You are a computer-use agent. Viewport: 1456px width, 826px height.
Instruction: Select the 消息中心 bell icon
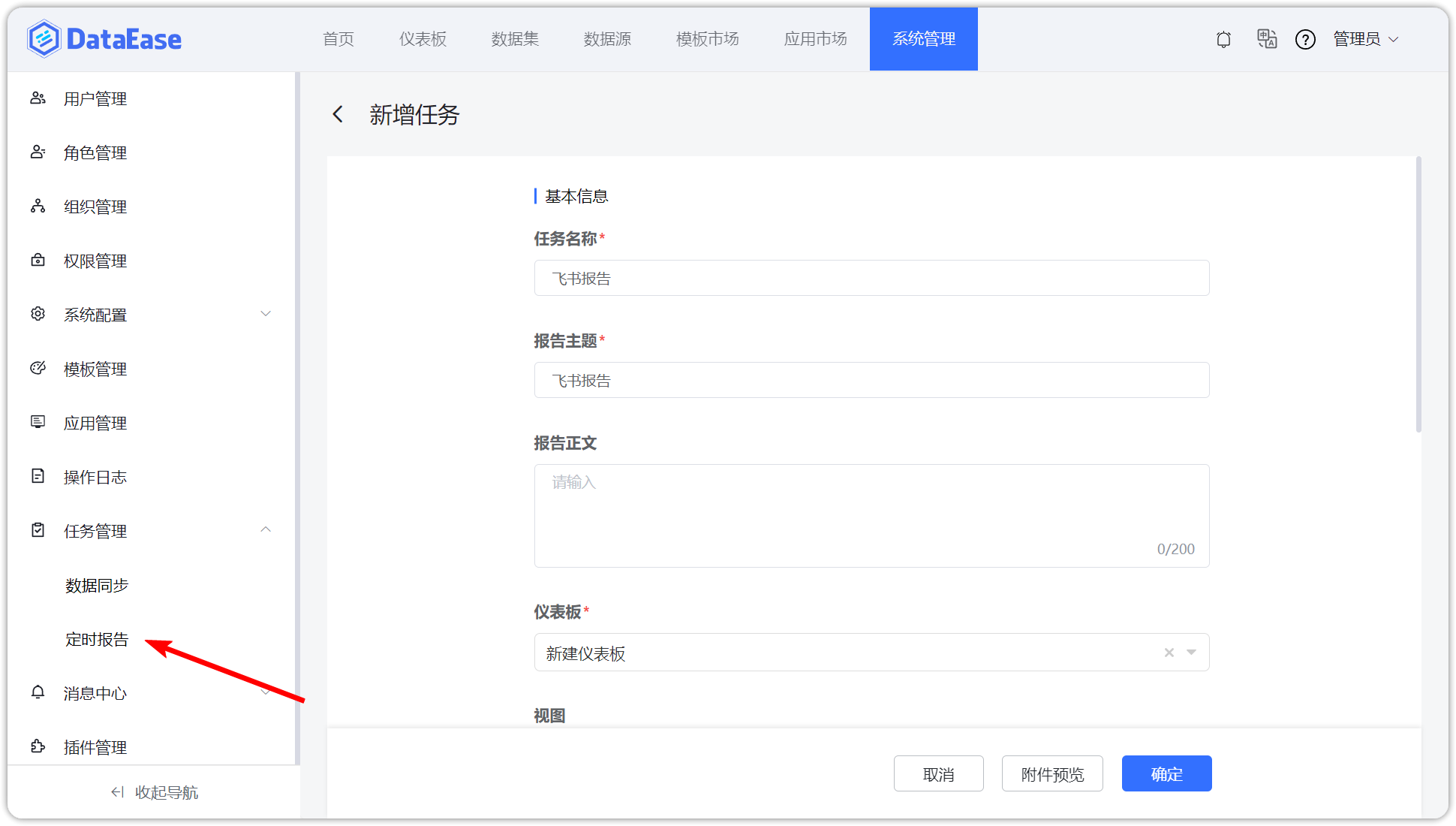tap(38, 692)
